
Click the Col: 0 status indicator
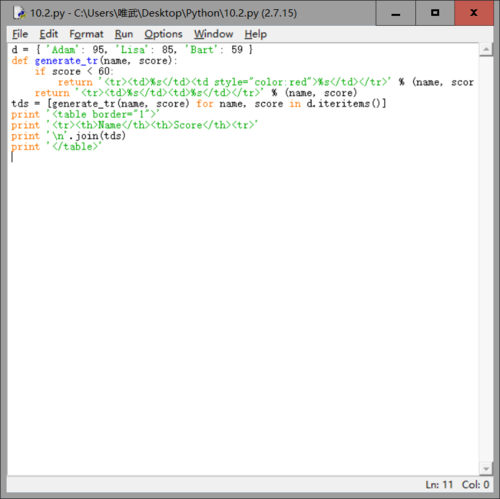coord(475,484)
